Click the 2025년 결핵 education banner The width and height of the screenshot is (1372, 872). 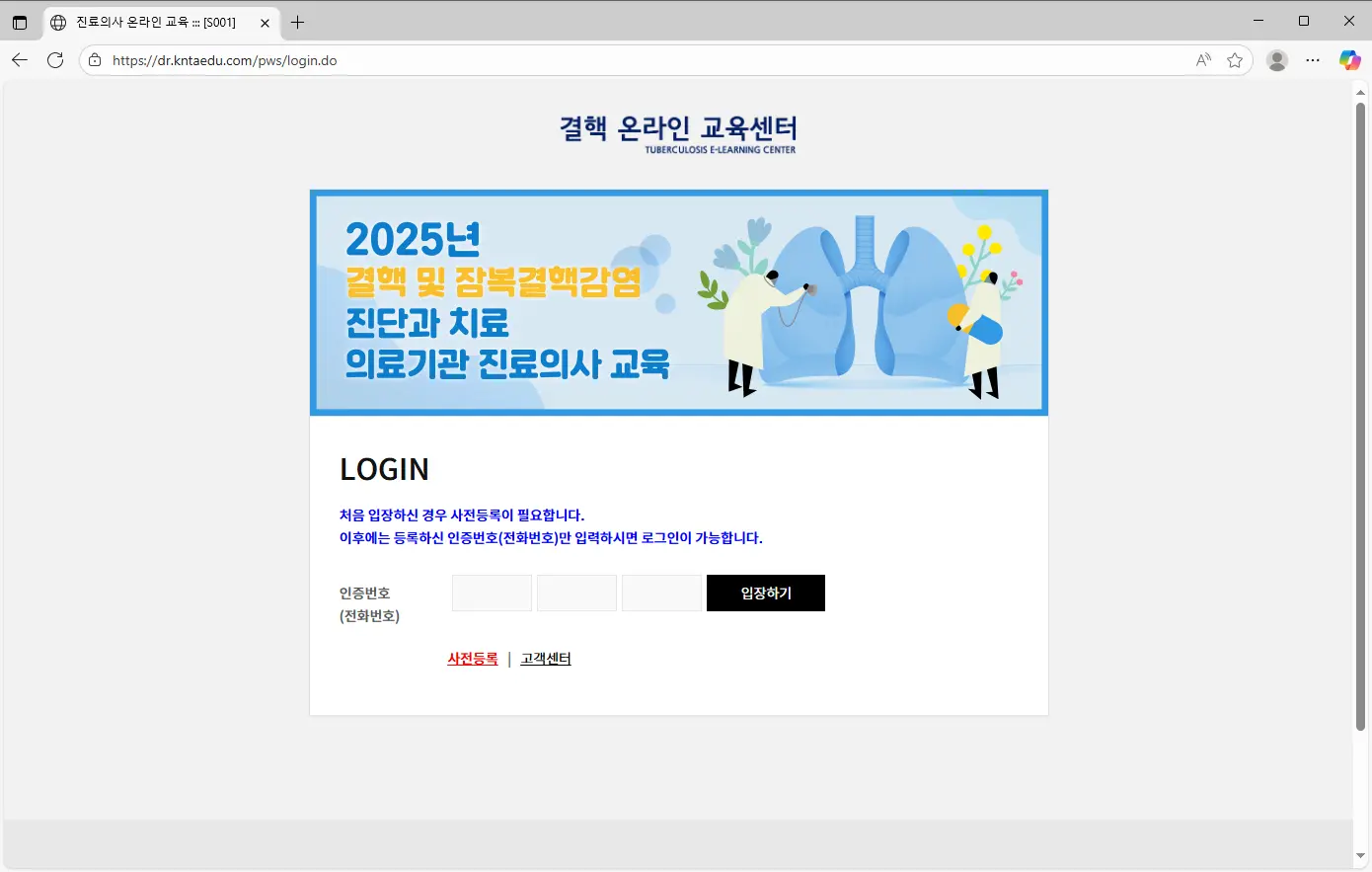click(678, 302)
